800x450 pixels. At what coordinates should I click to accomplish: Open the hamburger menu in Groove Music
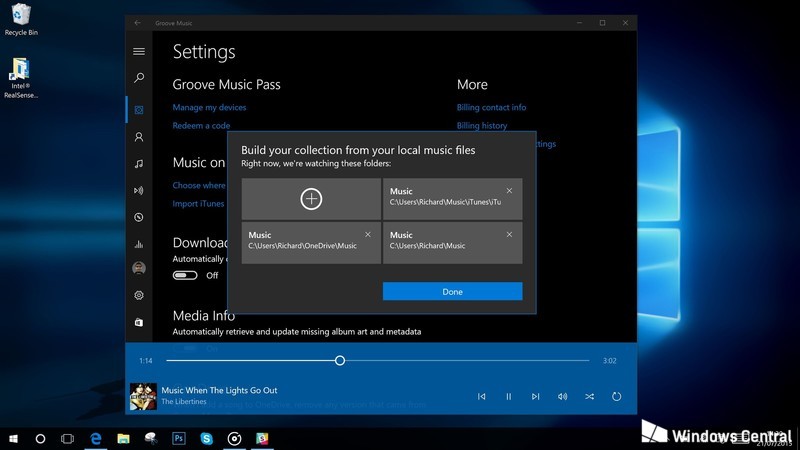pos(139,52)
